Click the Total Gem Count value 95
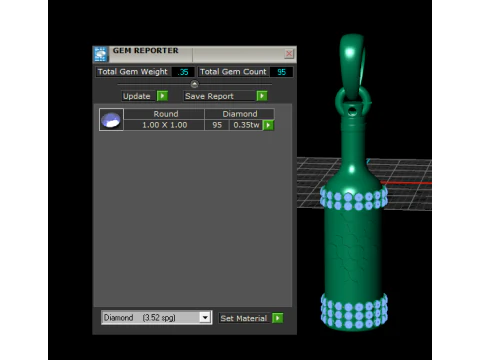Image resolution: width=480 pixels, height=360 pixels. [281, 72]
